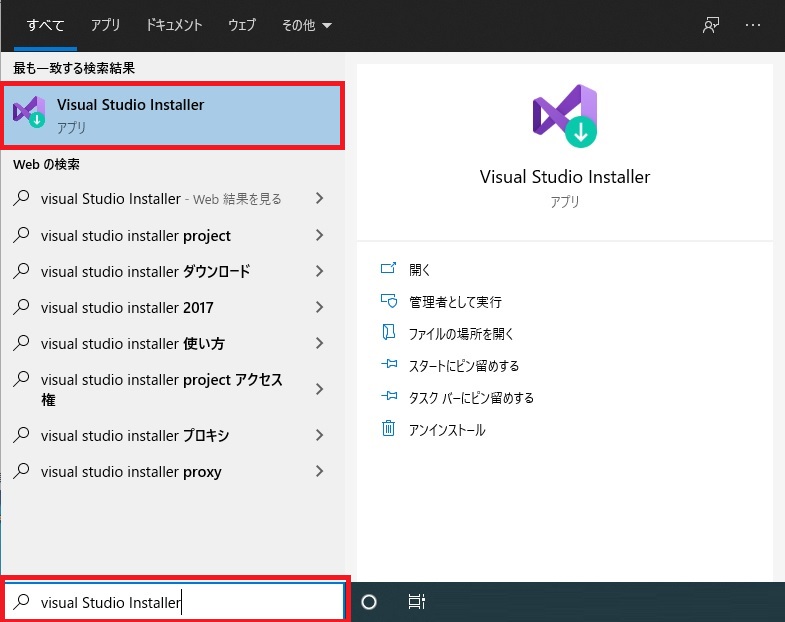The image size is (785, 622).
Task: Open the feedback person icon in header
Action: coord(710,25)
